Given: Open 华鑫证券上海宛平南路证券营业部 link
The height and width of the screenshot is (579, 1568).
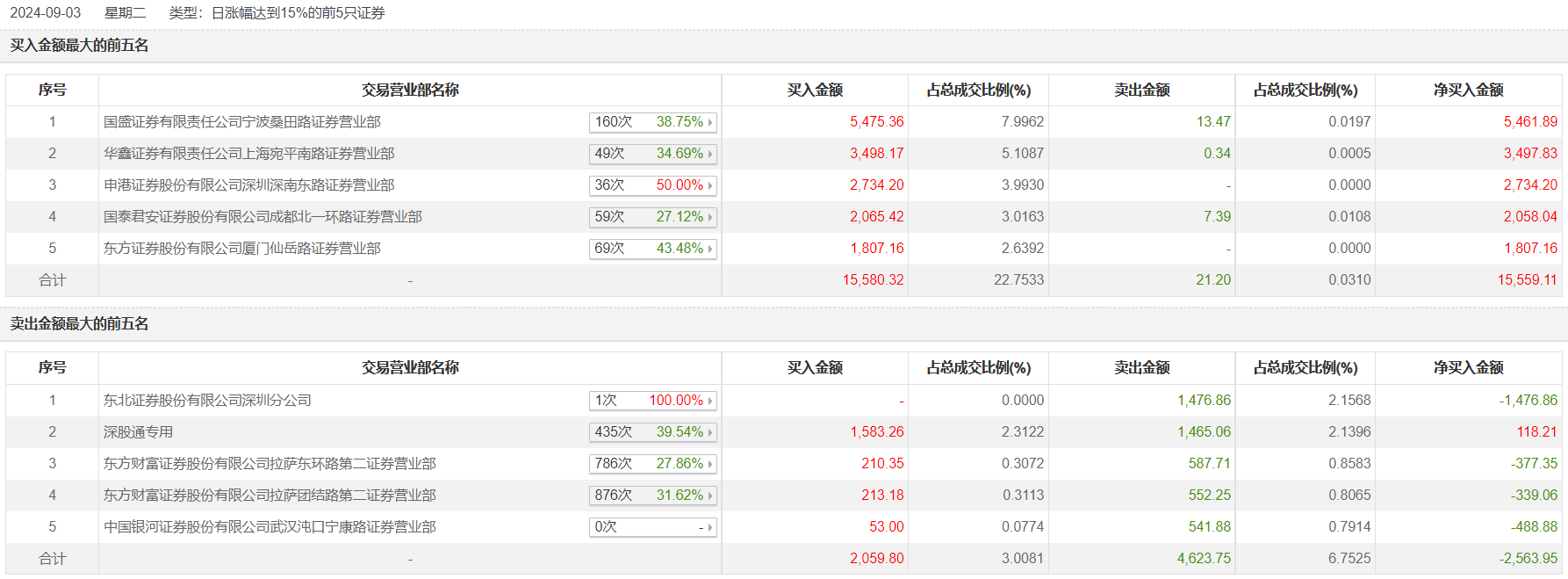Looking at the screenshot, I should point(249,154).
